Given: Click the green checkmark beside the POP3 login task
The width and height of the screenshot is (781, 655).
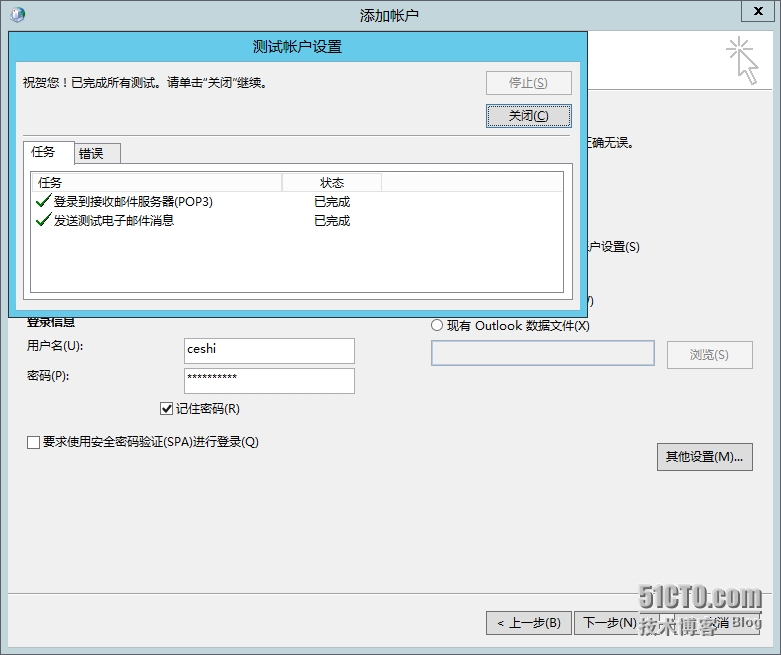Looking at the screenshot, I should [x=43, y=201].
